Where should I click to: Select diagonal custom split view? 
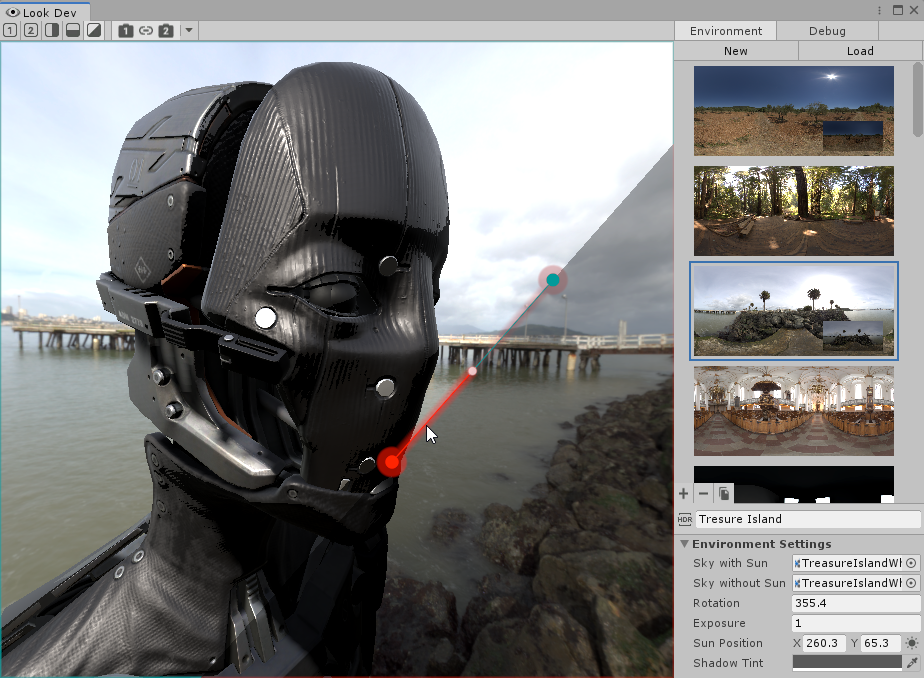coord(93,31)
